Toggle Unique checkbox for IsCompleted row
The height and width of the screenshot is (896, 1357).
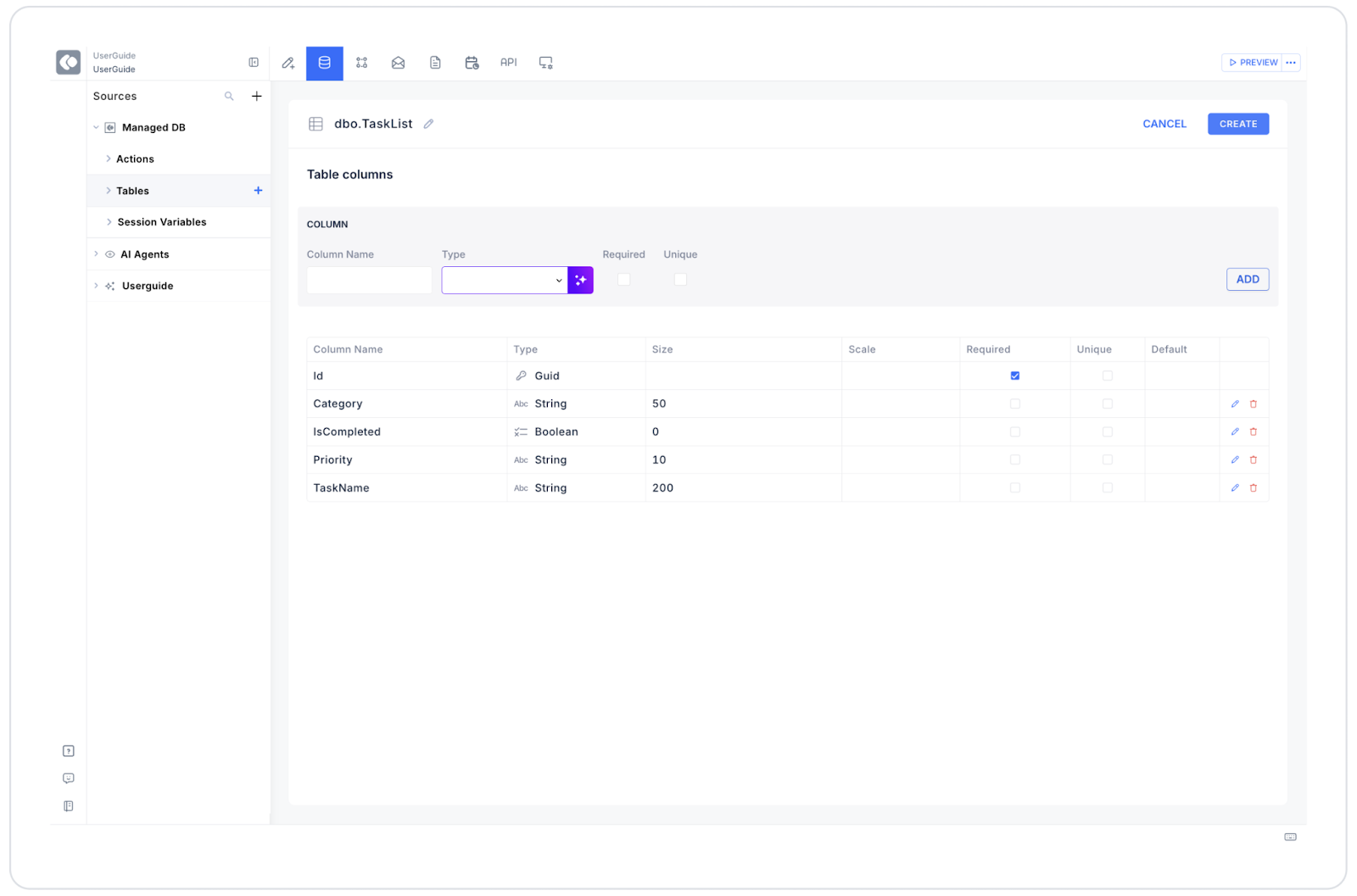[x=1108, y=432]
